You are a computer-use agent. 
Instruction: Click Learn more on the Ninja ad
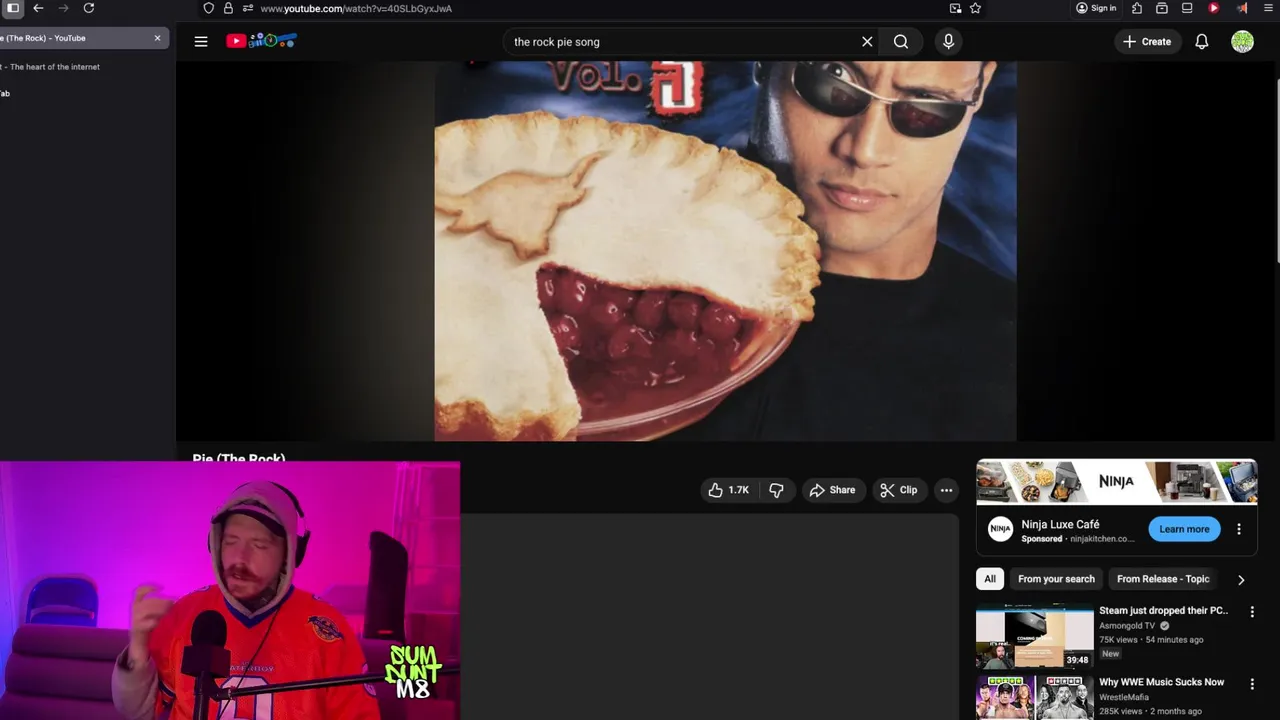(1184, 529)
